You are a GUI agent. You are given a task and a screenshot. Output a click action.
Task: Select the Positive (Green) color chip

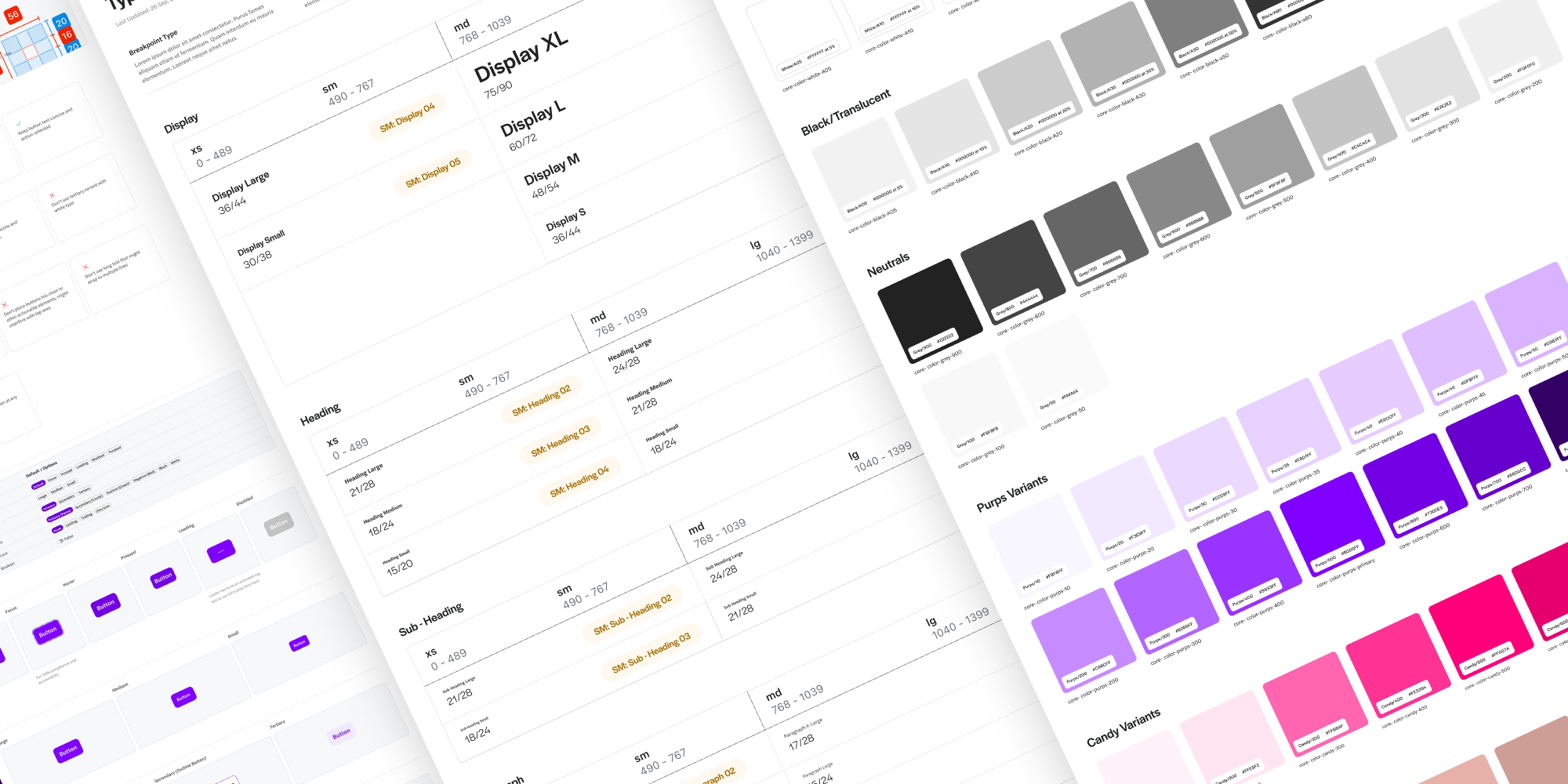coord(118,488)
